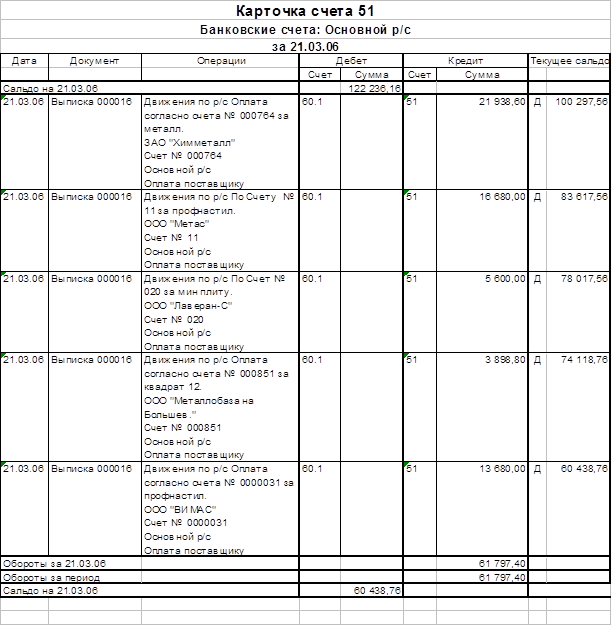Click the "Дебет" column group header
The image size is (612, 626).
[351, 61]
